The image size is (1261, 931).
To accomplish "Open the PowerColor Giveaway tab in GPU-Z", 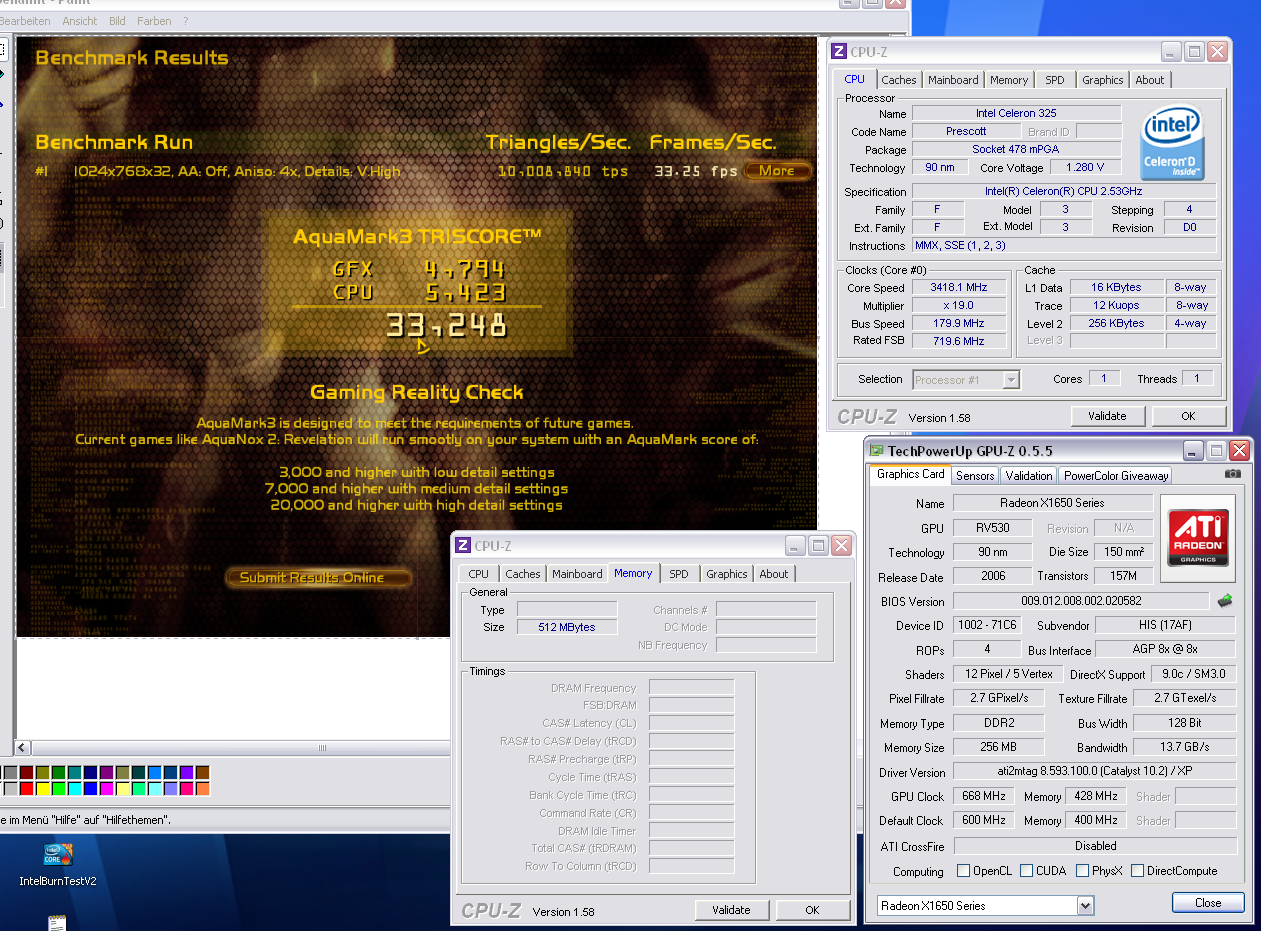I will pyautogui.click(x=1116, y=476).
